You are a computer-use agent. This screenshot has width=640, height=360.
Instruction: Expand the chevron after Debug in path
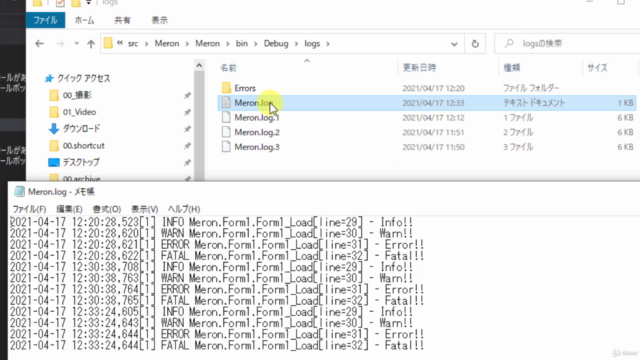tap(296, 44)
